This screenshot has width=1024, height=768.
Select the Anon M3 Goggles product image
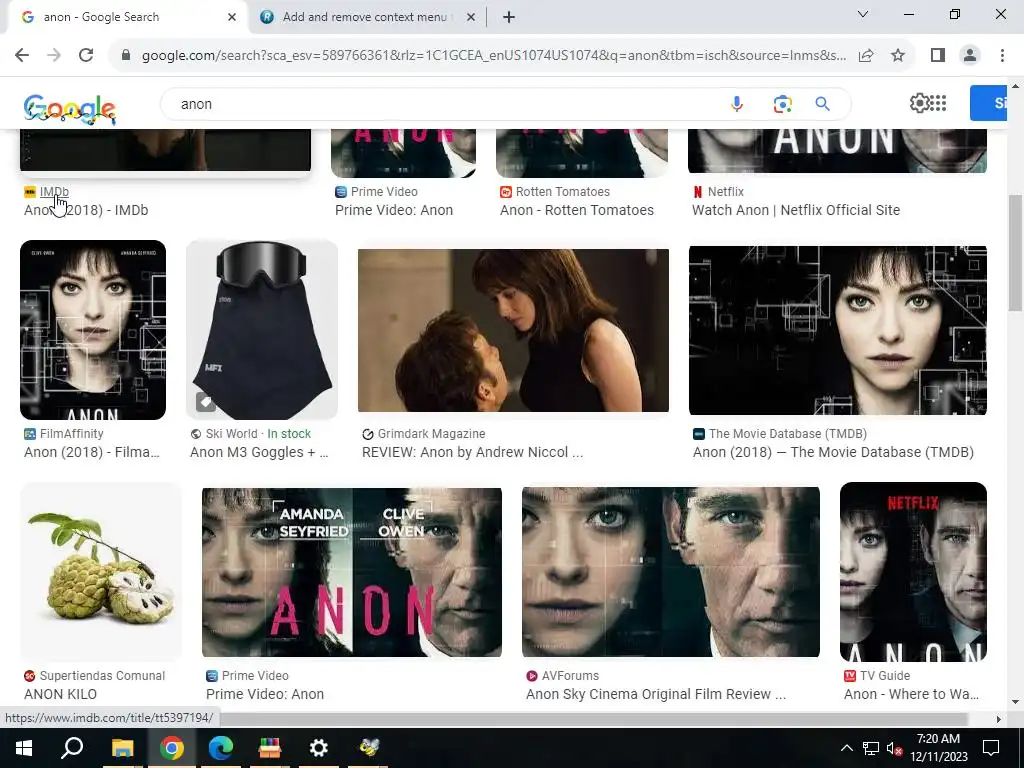point(262,330)
